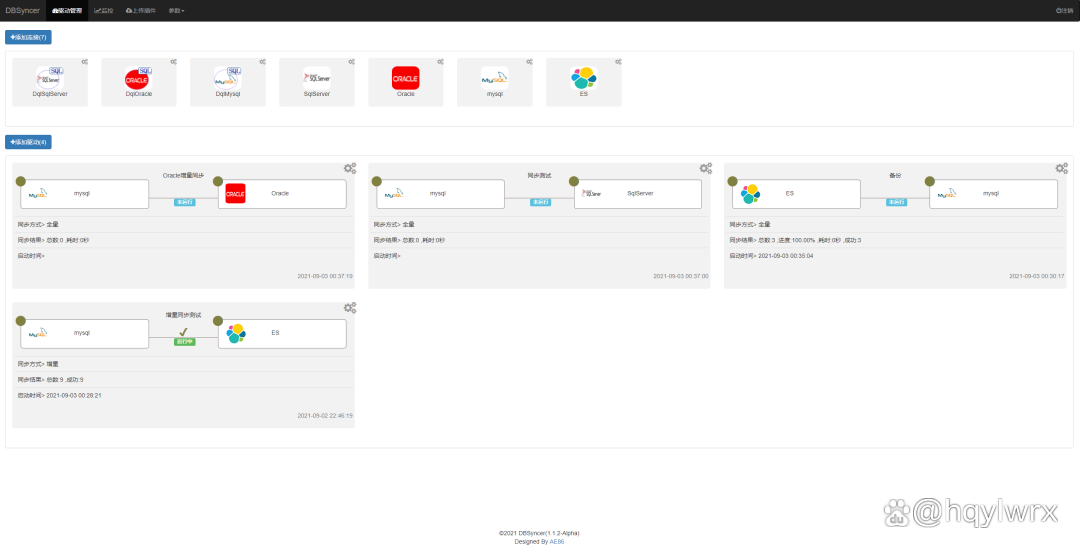The width and height of the screenshot is (1080, 550).
Task: Click the 未运行 status badge in 备份
Action: 895,202
